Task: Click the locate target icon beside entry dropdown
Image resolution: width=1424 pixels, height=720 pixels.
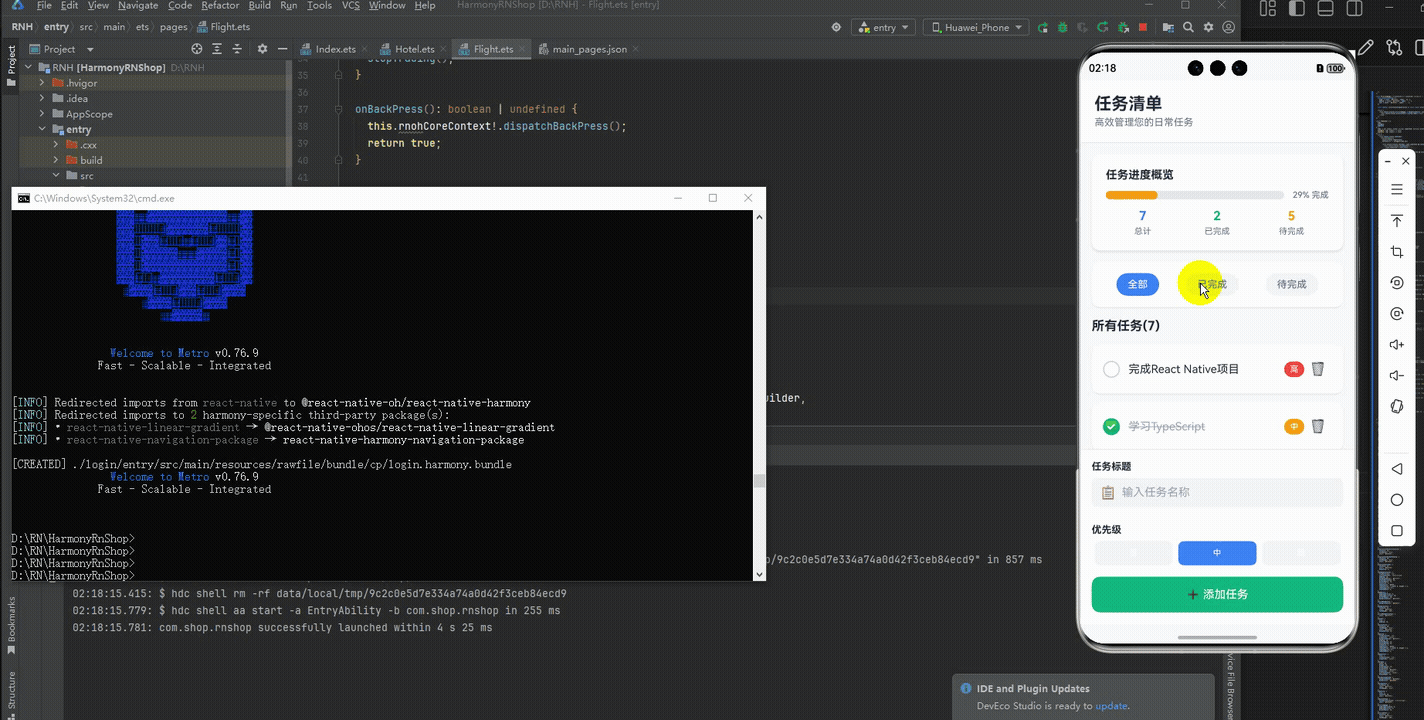Action: 836,27
